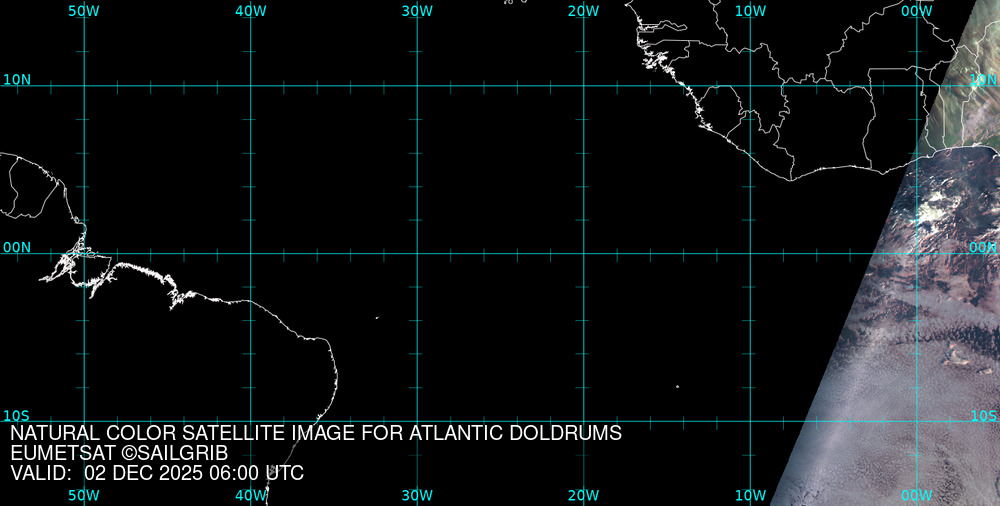Image resolution: width=1000 pixels, height=506 pixels.
Task: Click the Fernando de Noronha island dot off Brazil
Action: (377, 318)
